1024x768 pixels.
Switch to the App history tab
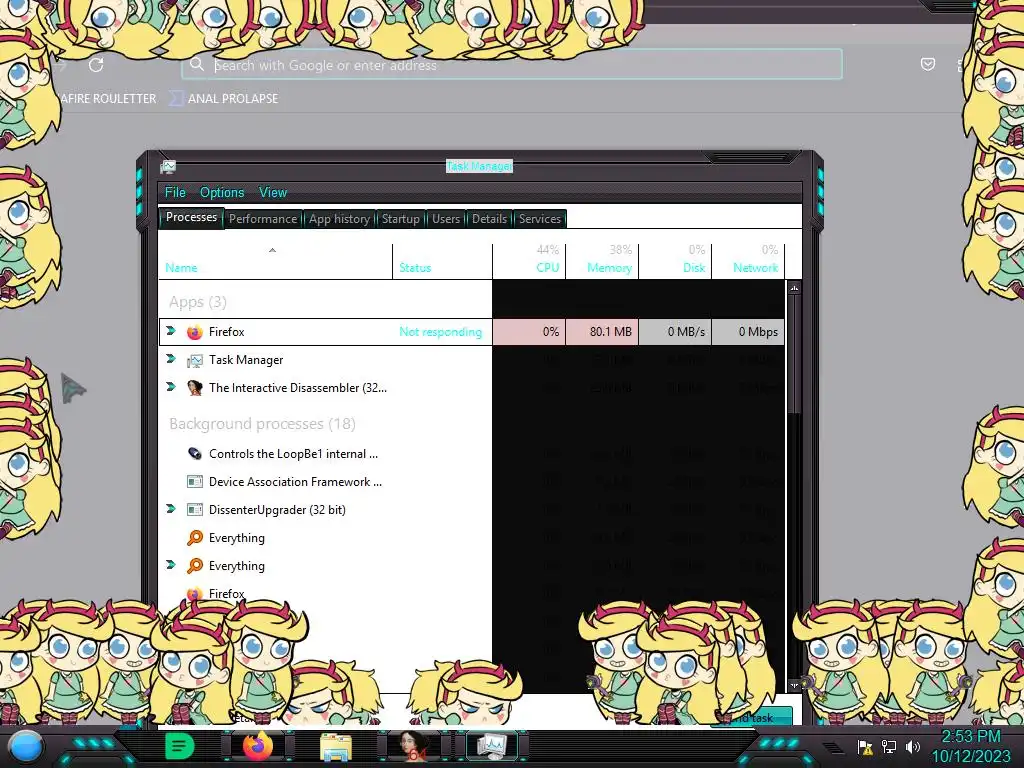pos(339,219)
